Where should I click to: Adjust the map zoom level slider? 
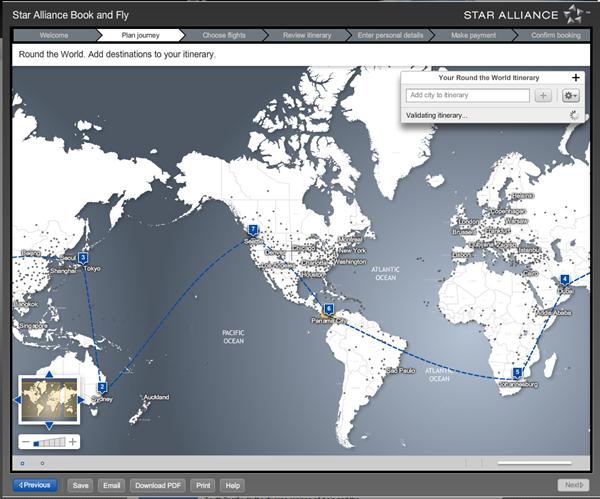[50, 442]
